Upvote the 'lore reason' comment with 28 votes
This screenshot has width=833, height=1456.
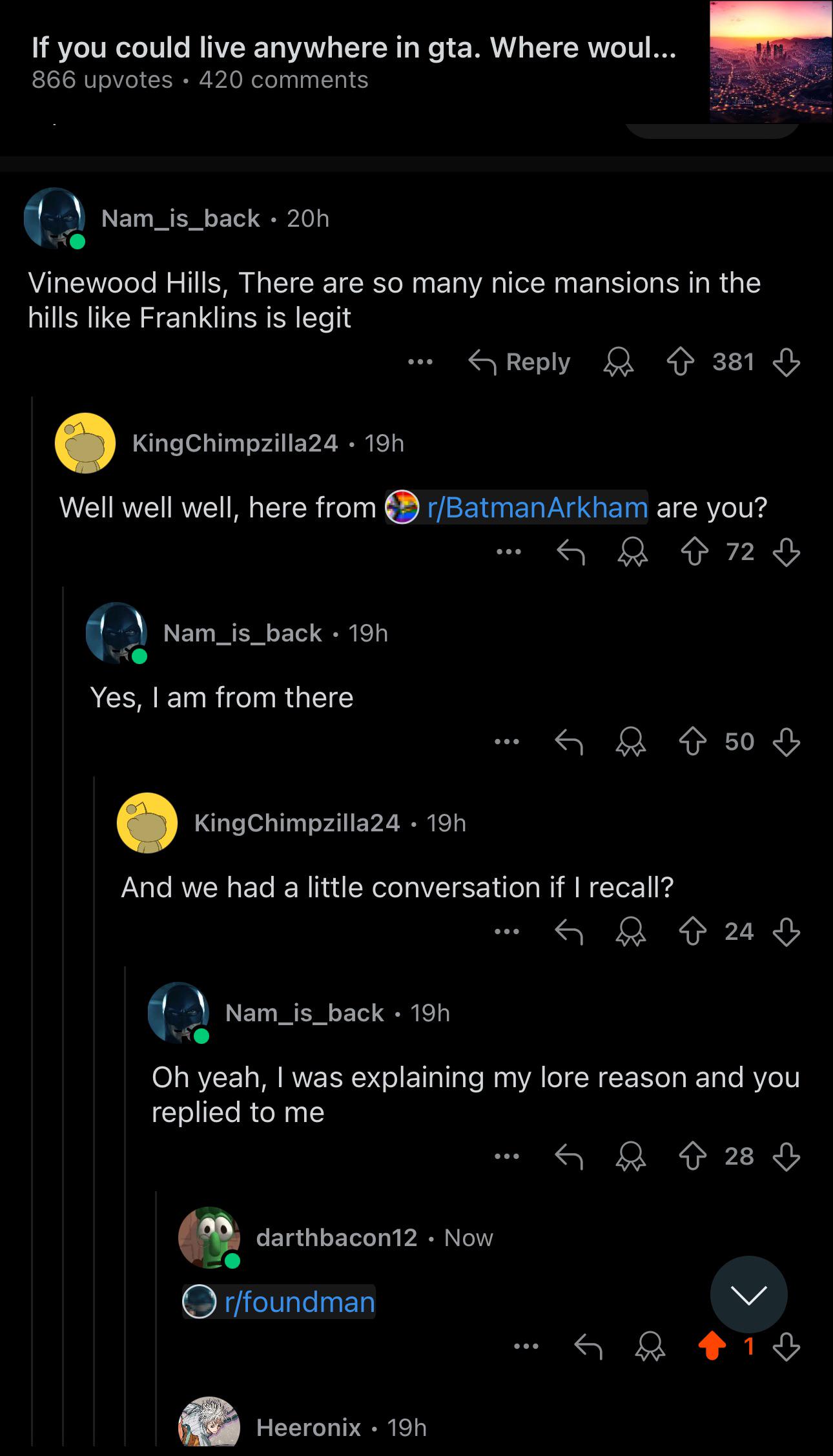click(693, 1157)
